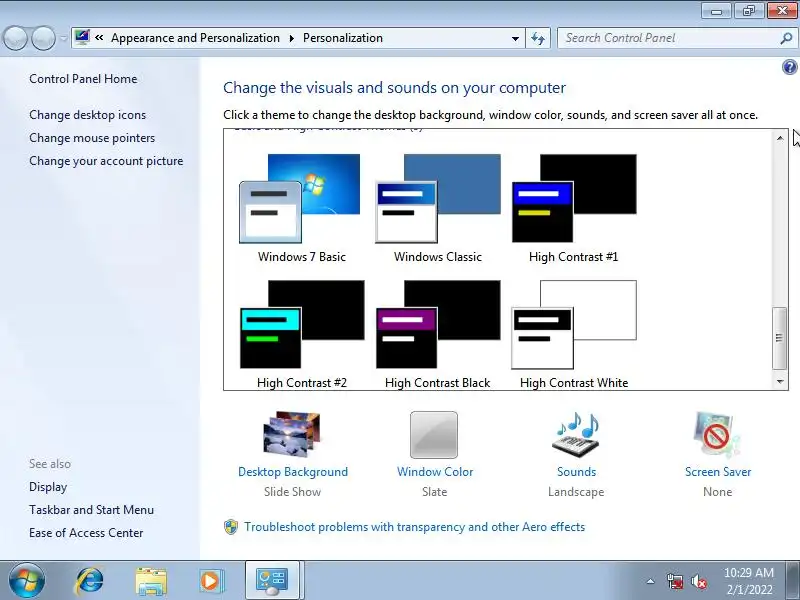Open the Window Color slate swatch

434,435
